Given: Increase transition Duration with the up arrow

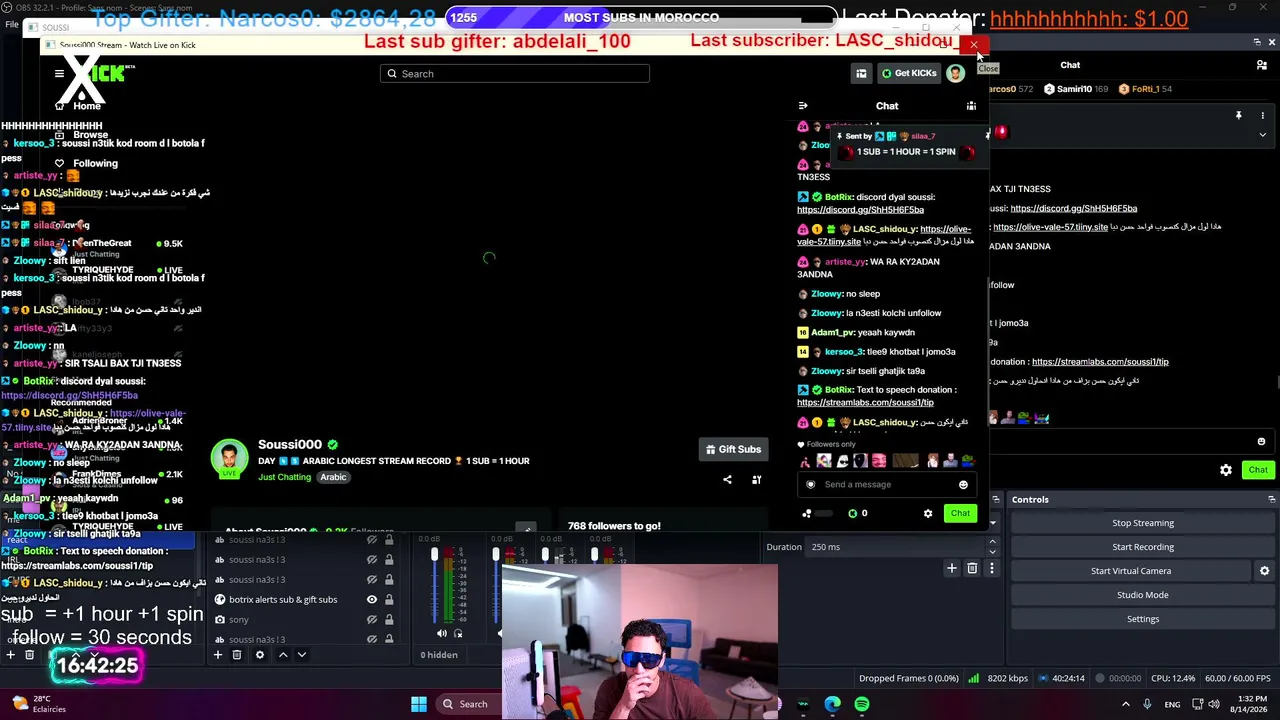Looking at the screenshot, I should pos(992,543).
